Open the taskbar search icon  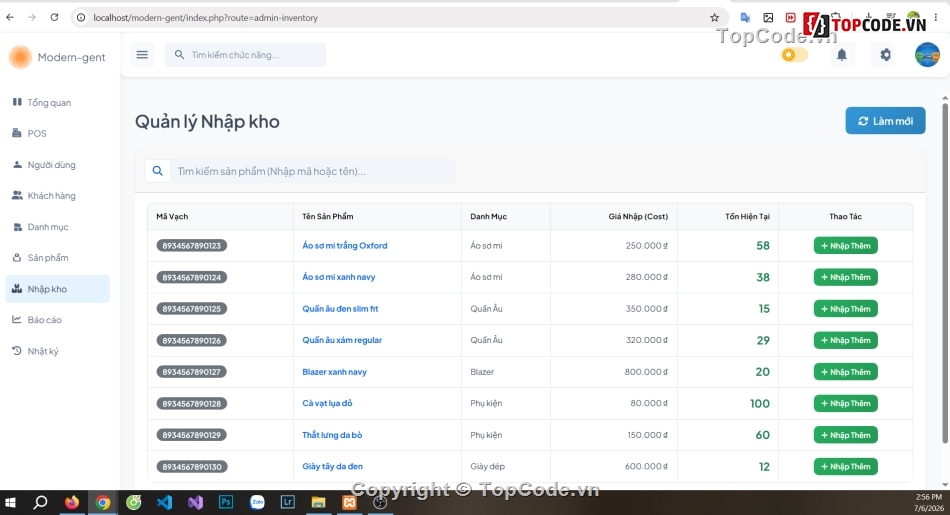pos(41,502)
